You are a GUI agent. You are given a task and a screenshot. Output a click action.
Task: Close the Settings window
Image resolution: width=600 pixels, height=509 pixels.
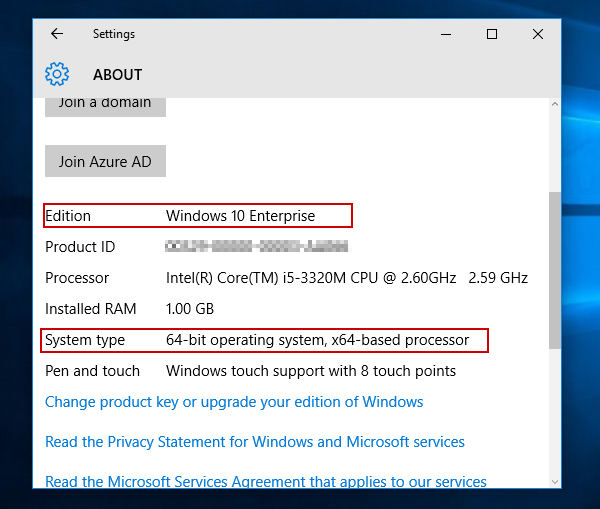pyautogui.click(x=538, y=34)
